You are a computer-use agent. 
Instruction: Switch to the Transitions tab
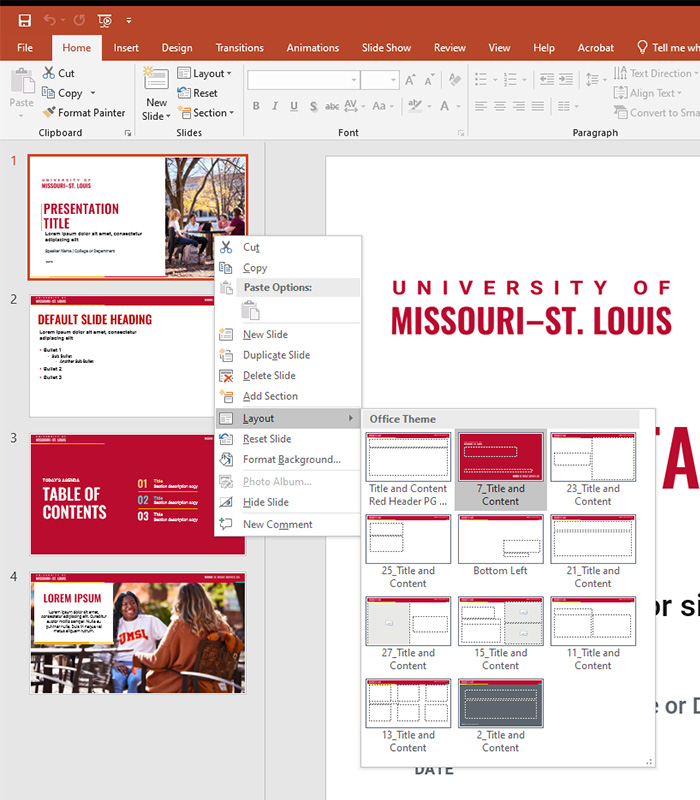click(239, 48)
